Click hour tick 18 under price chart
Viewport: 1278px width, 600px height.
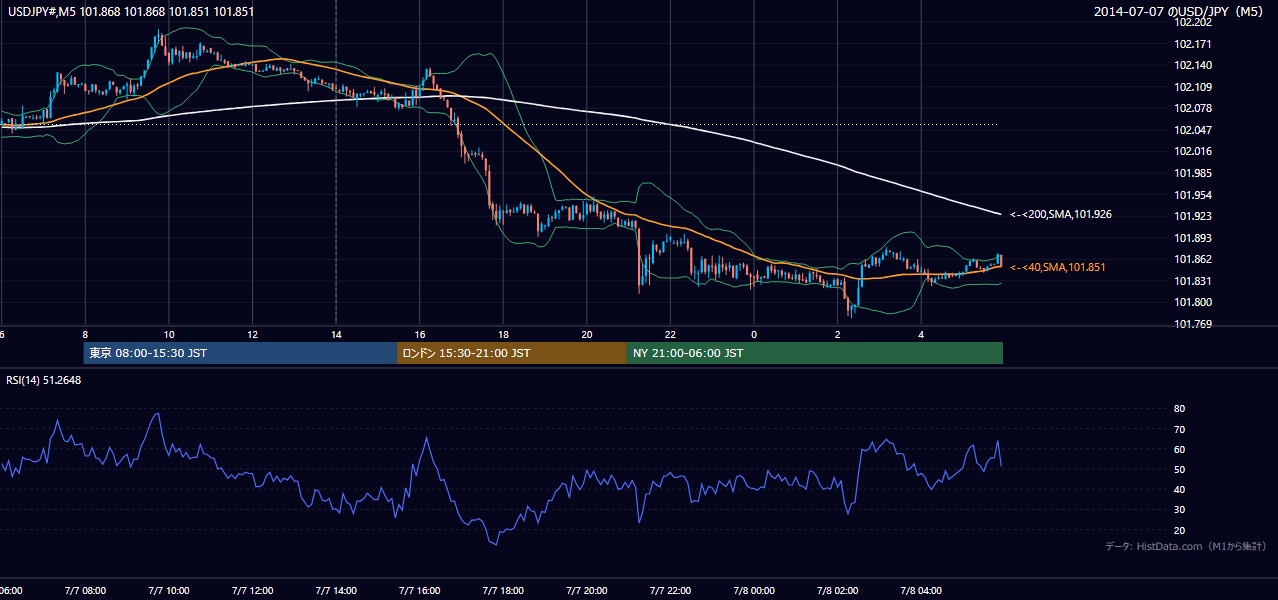pyautogui.click(x=504, y=334)
